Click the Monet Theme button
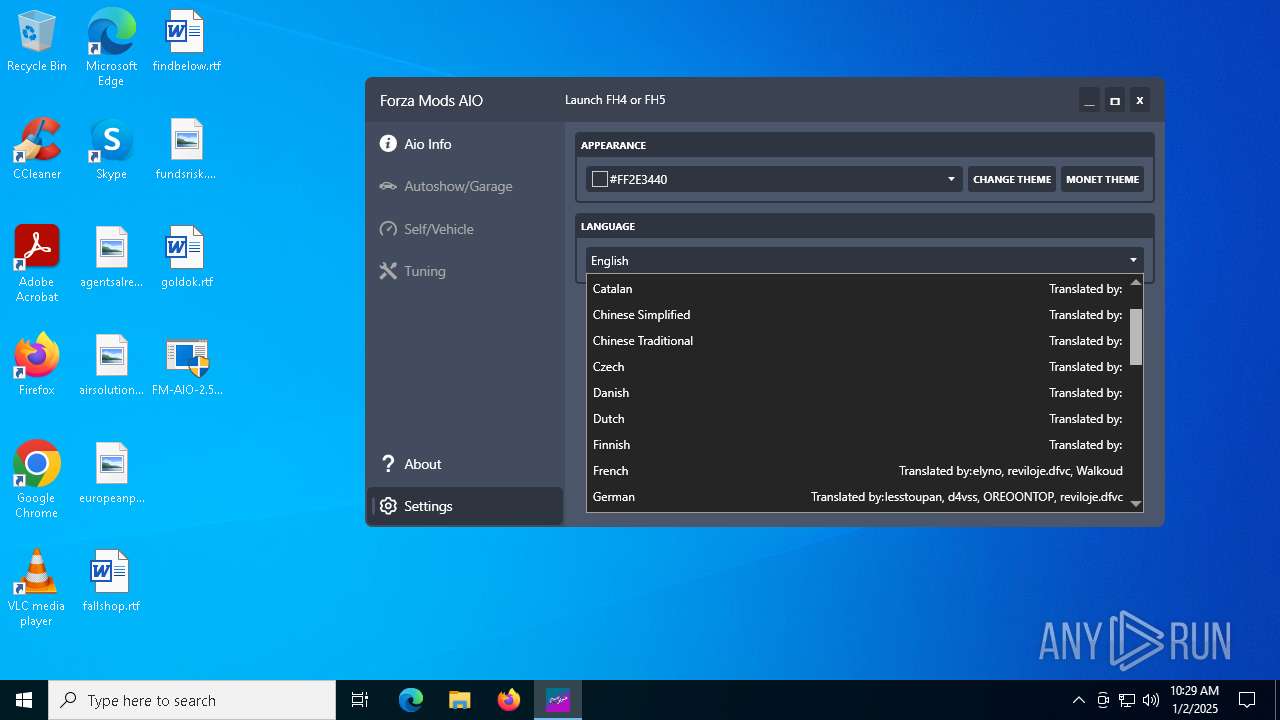This screenshot has width=1280, height=720. tap(1102, 179)
